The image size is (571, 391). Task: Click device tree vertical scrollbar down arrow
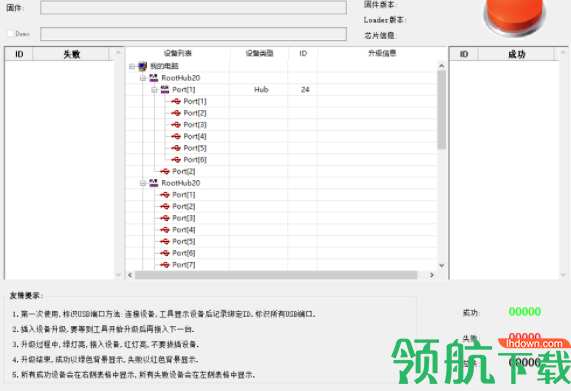pyautogui.click(x=441, y=265)
